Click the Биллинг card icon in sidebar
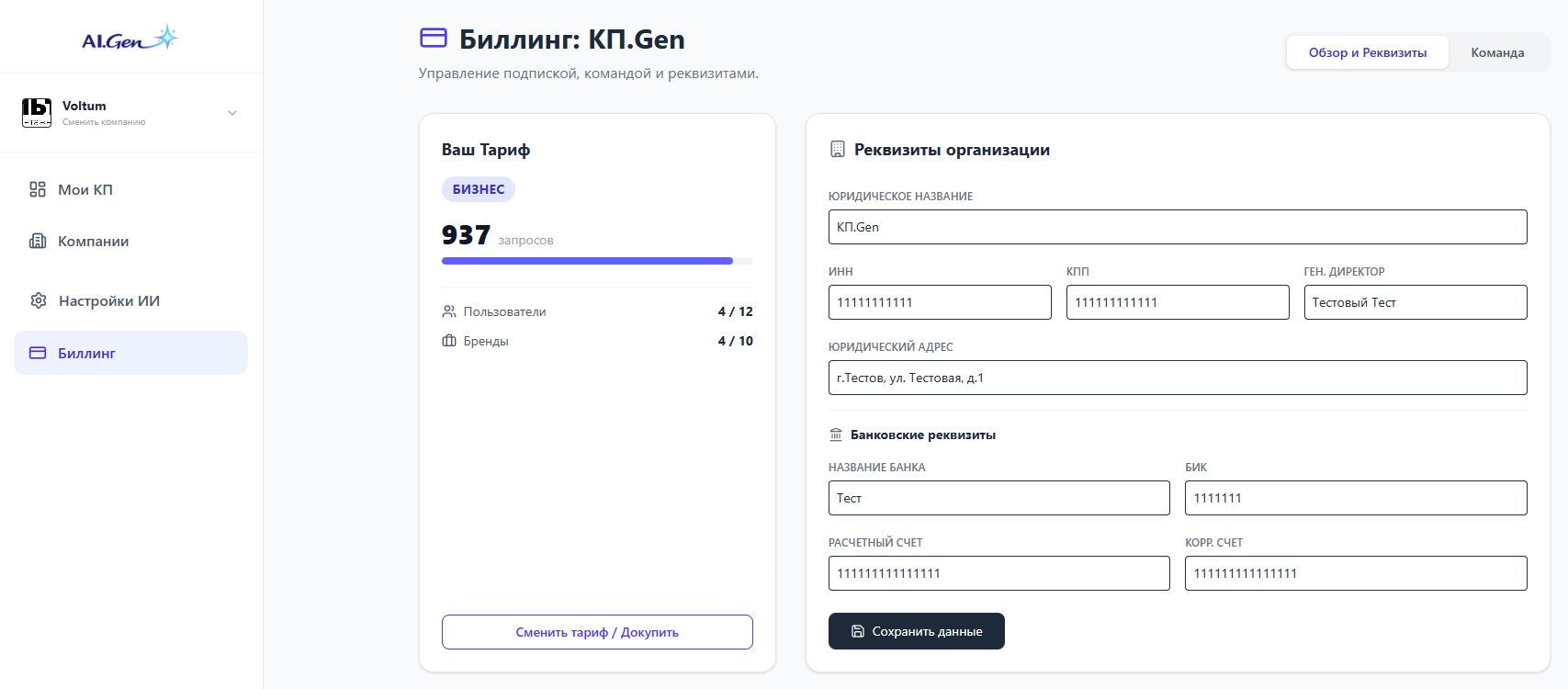1568x689 pixels. (x=38, y=353)
